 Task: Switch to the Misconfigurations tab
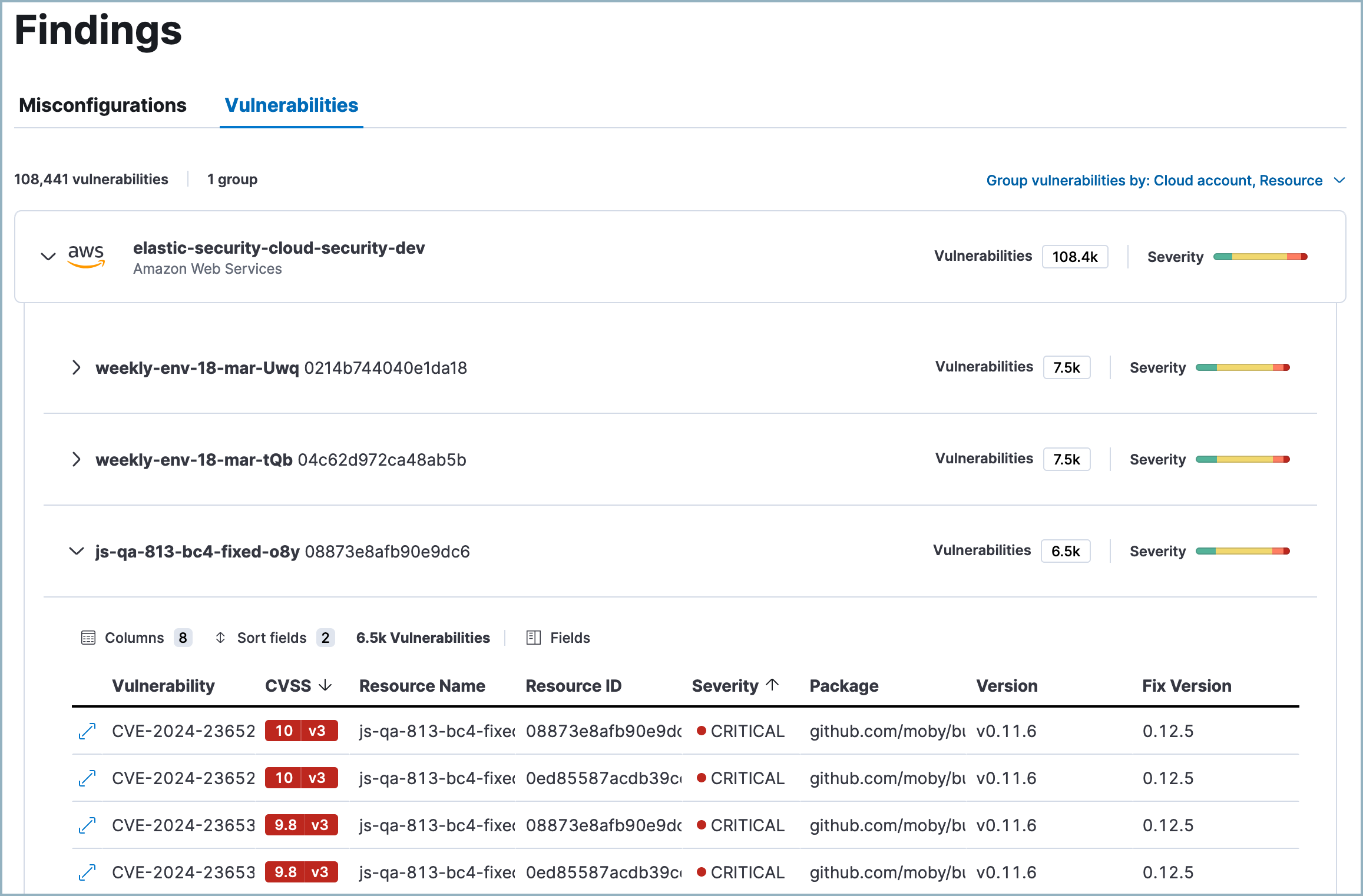pos(102,105)
